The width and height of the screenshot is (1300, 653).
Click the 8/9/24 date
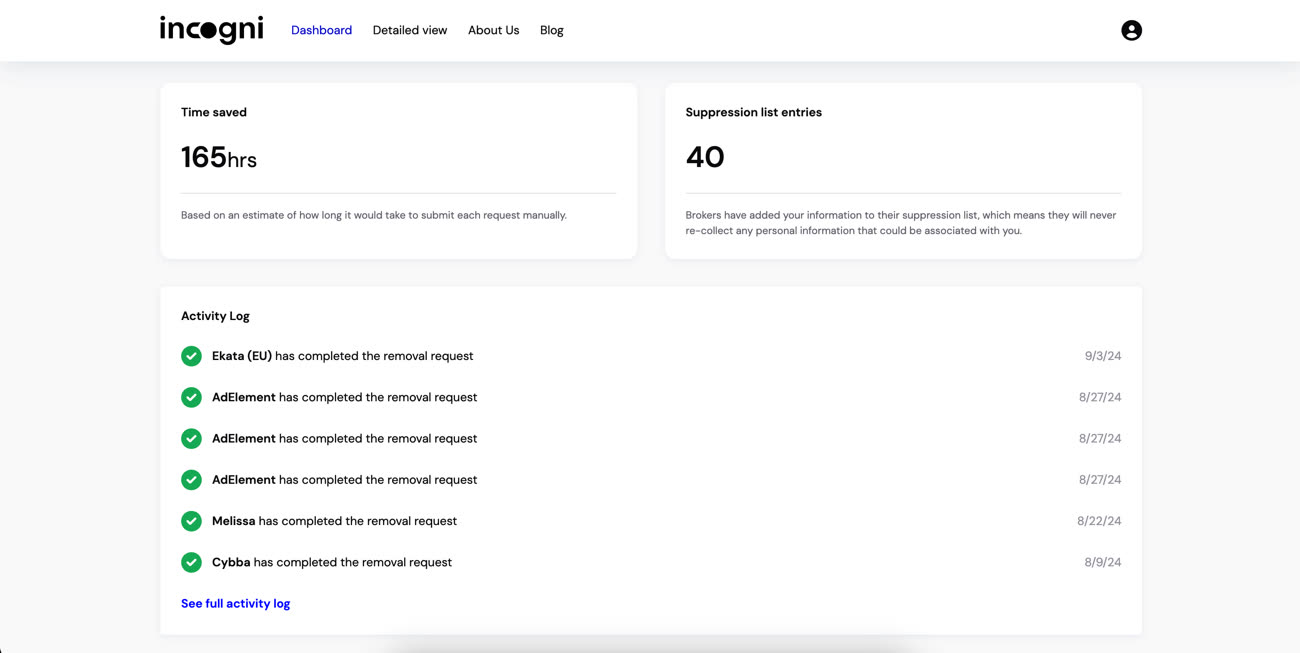[1103, 562]
